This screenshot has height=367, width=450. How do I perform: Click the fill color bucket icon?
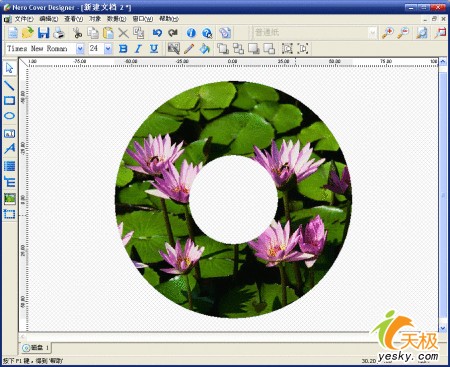pos(204,49)
